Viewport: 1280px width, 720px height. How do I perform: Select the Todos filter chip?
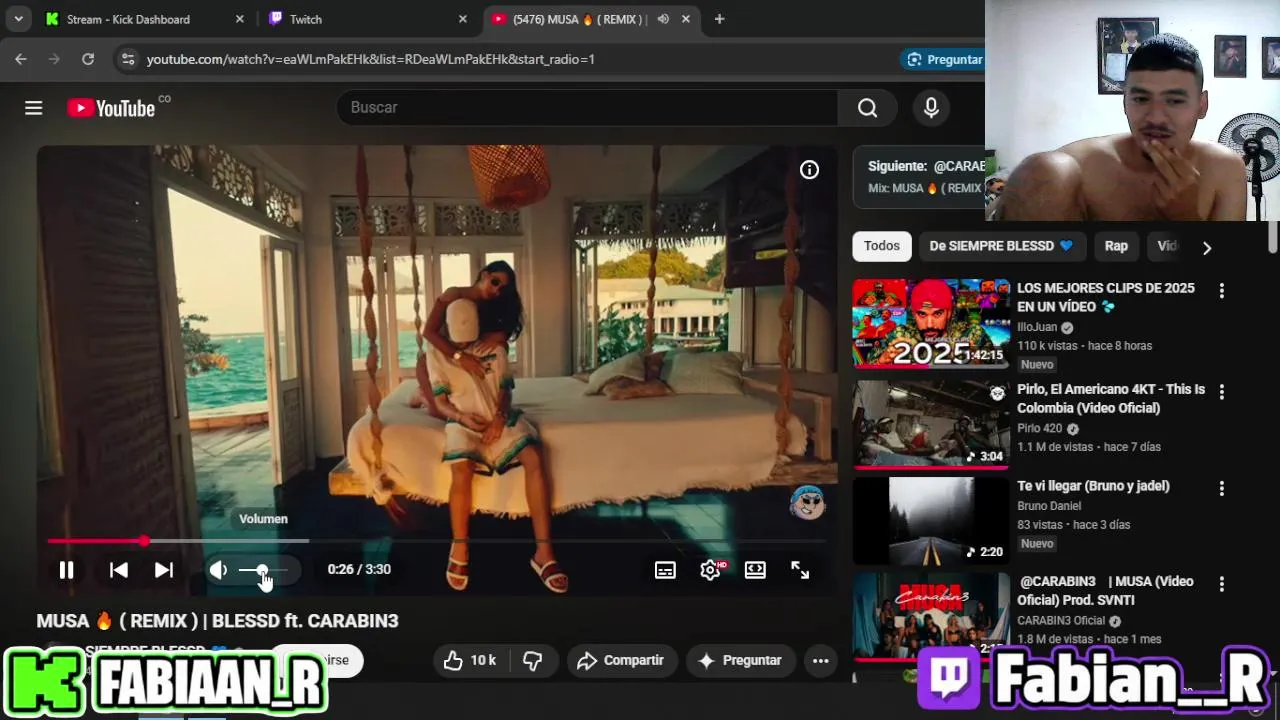882,246
